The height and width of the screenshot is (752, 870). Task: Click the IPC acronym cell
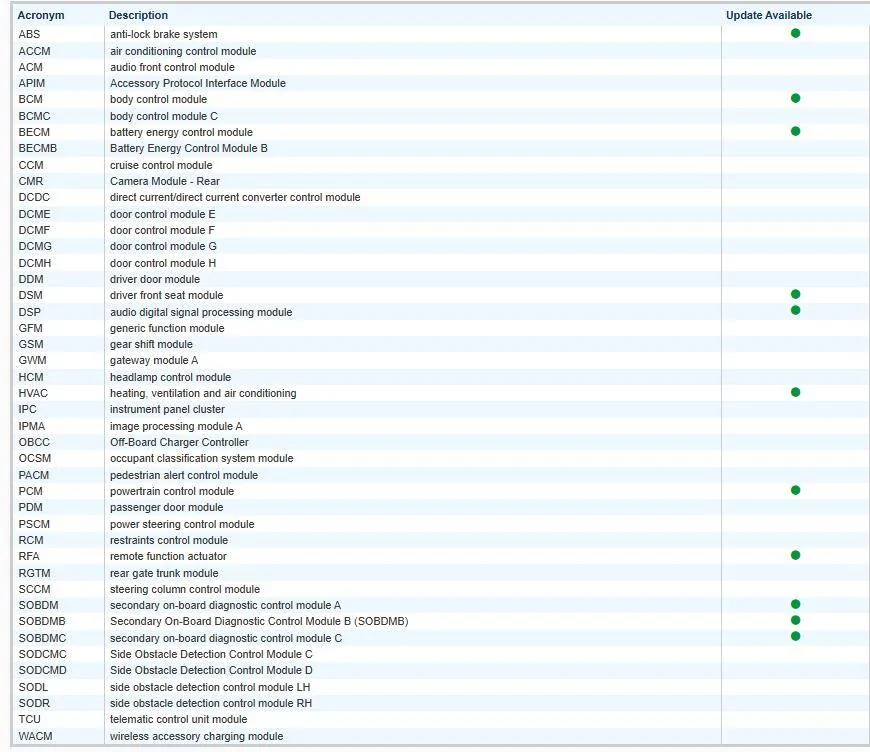pyautogui.click(x=28, y=409)
